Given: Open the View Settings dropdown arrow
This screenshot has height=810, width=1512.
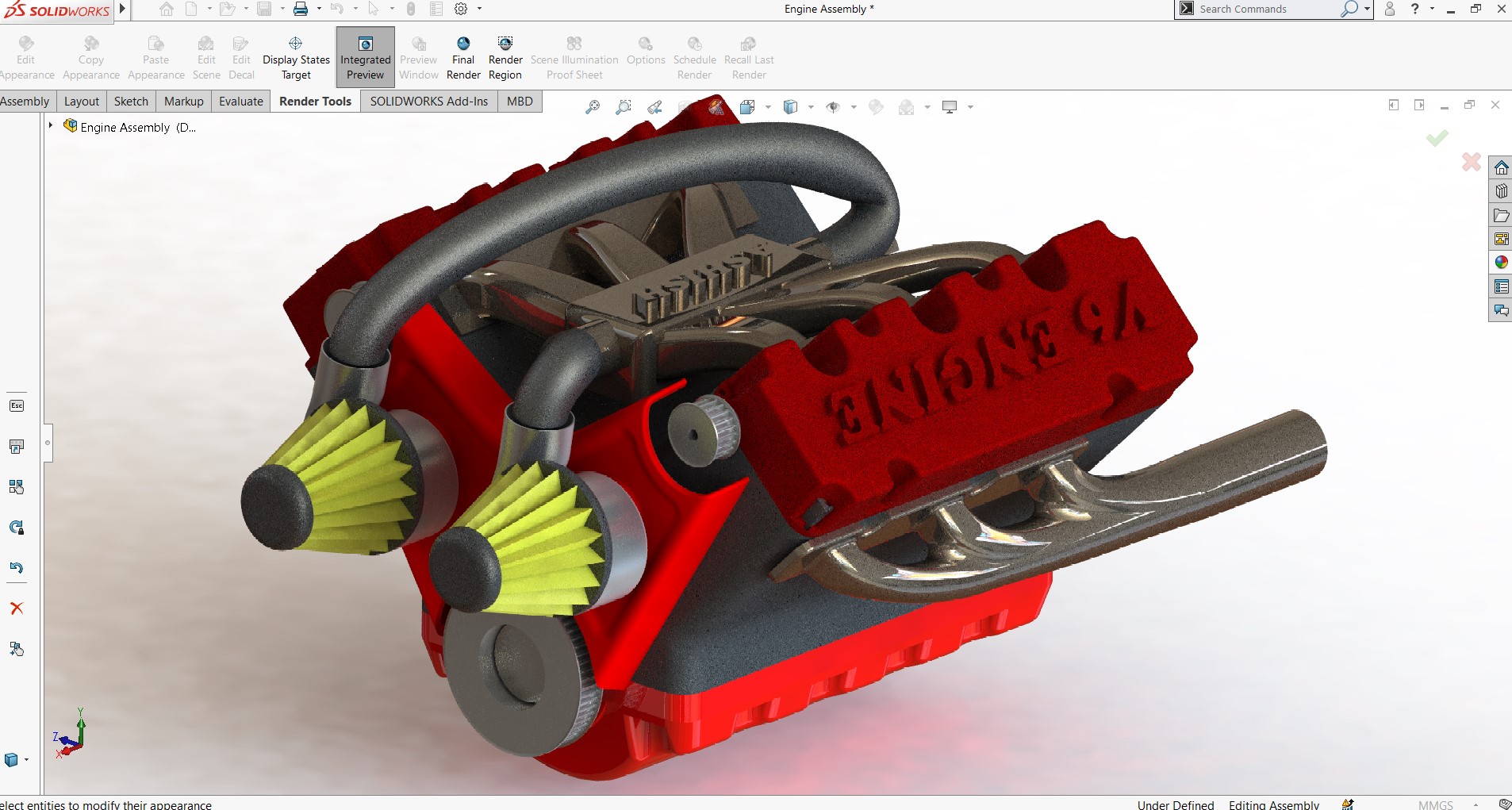Looking at the screenshot, I should tap(970, 107).
